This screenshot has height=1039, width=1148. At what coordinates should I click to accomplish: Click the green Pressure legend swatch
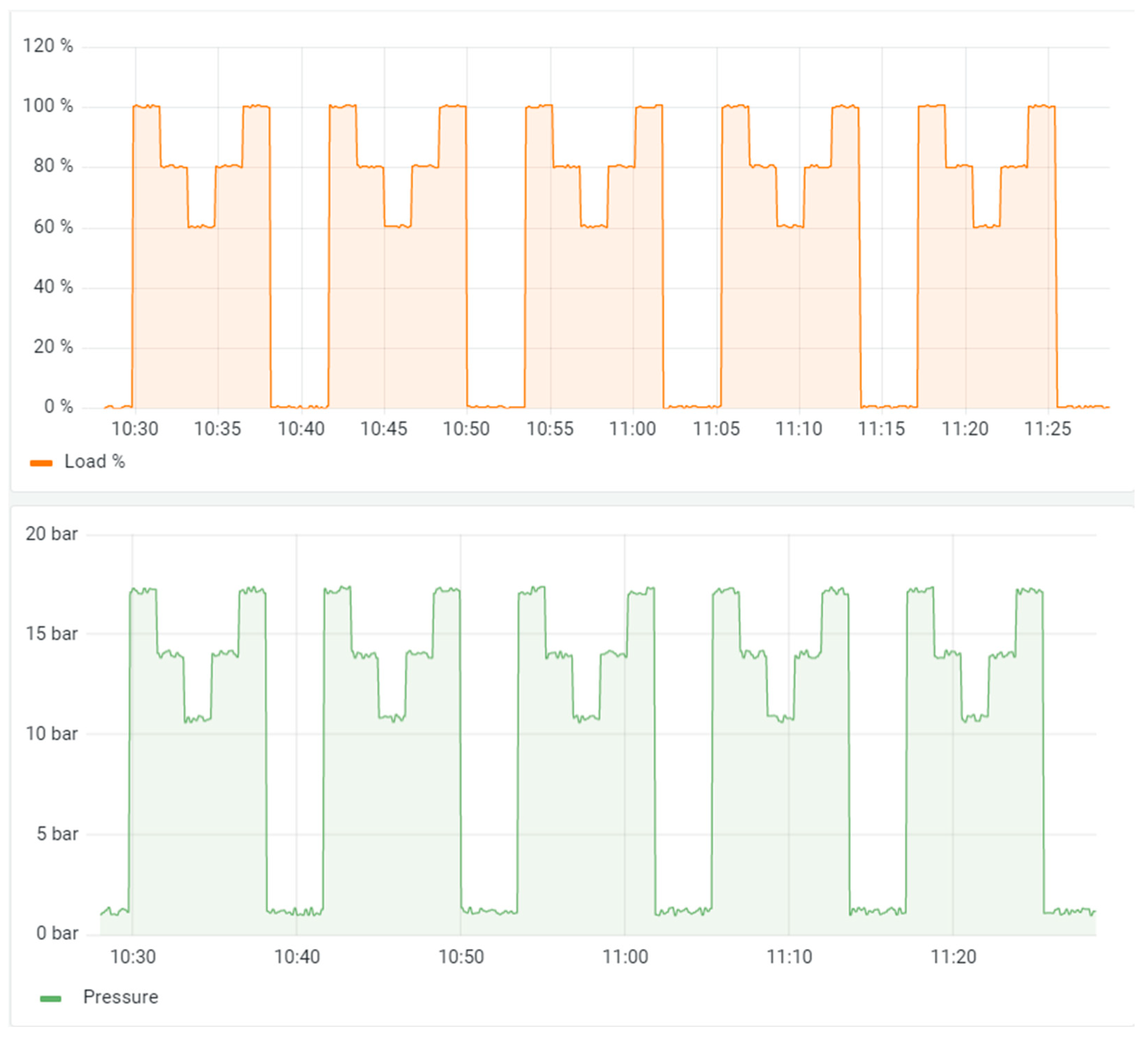click(x=50, y=998)
